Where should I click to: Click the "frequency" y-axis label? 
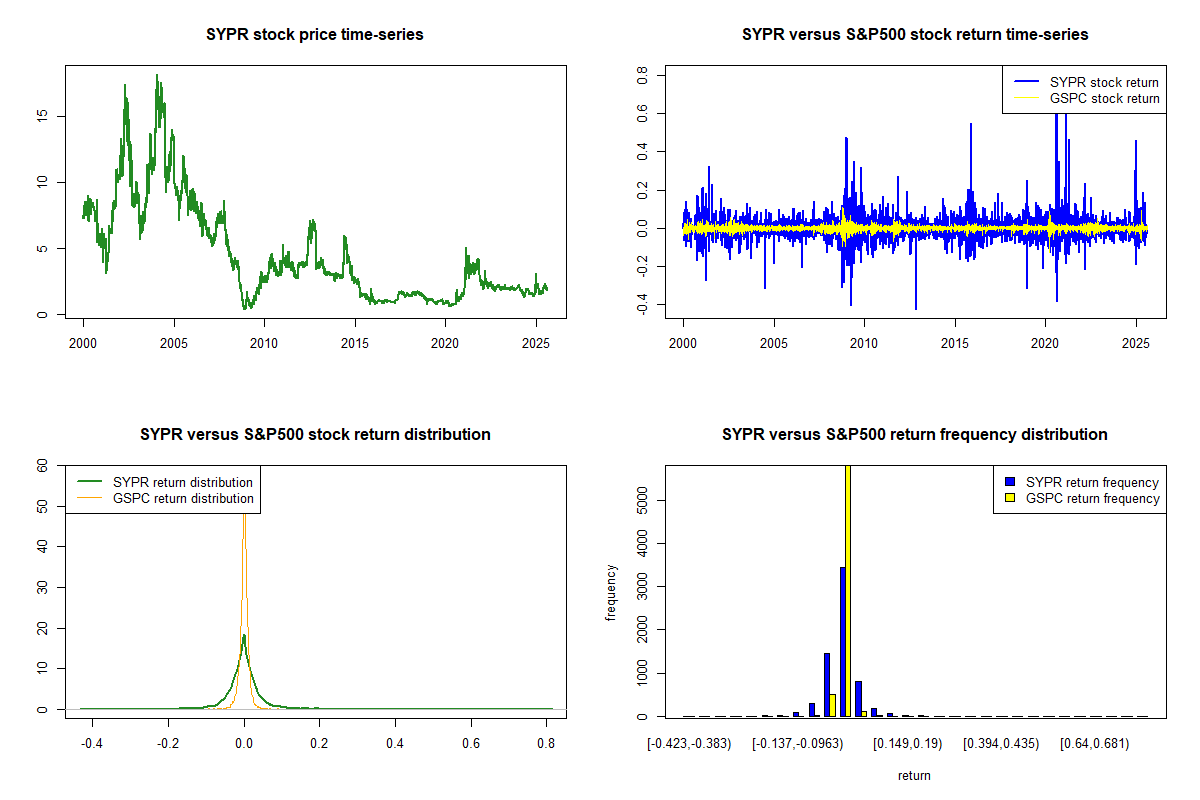610,592
